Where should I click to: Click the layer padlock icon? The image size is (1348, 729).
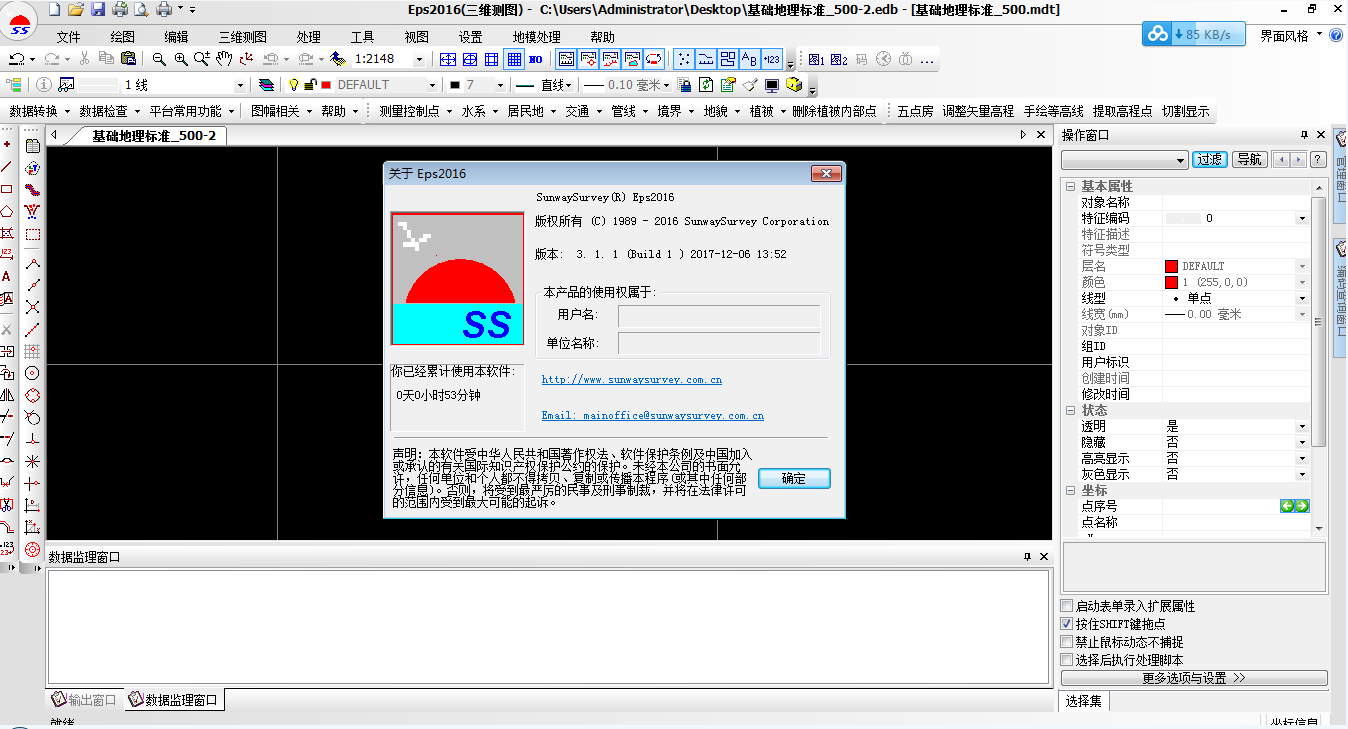click(x=310, y=85)
